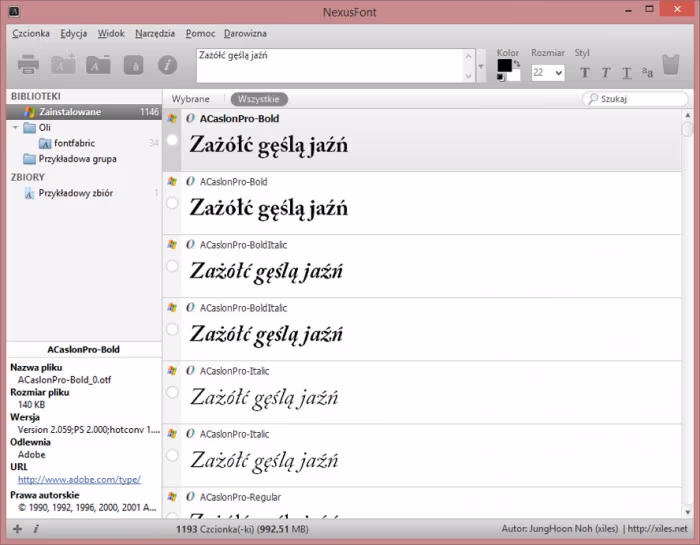Click the add folder toolbar icon
The height and width of the screenshot is (545, 700).
(x=63, y=65)
